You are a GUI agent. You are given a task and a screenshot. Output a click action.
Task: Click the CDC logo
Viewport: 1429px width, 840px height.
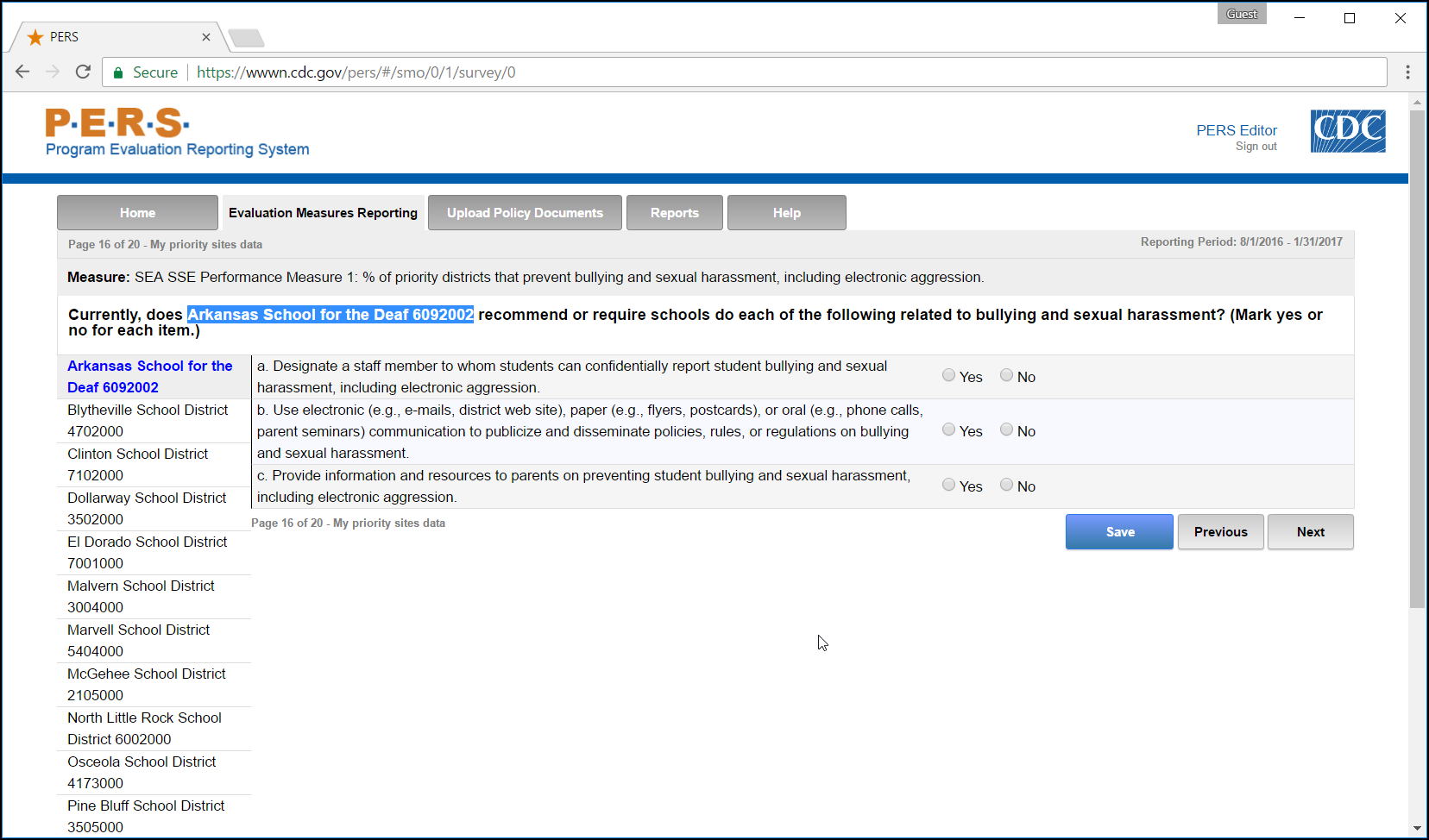click(x=1348, y=131)
